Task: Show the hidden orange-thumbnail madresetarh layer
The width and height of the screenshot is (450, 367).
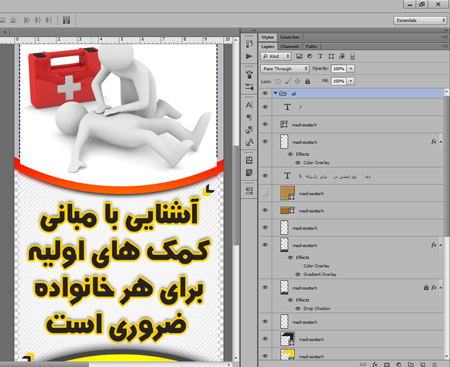Action: 265,193
